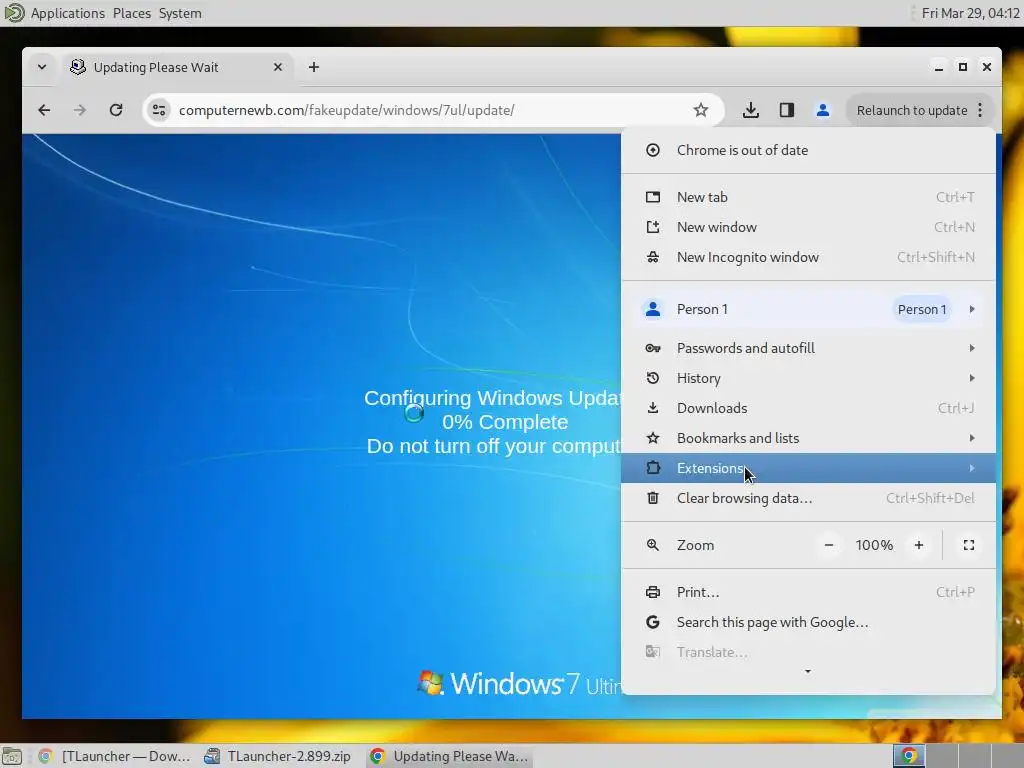
Task: Open the downloads toolbar icon
Action: click(751, 110)
